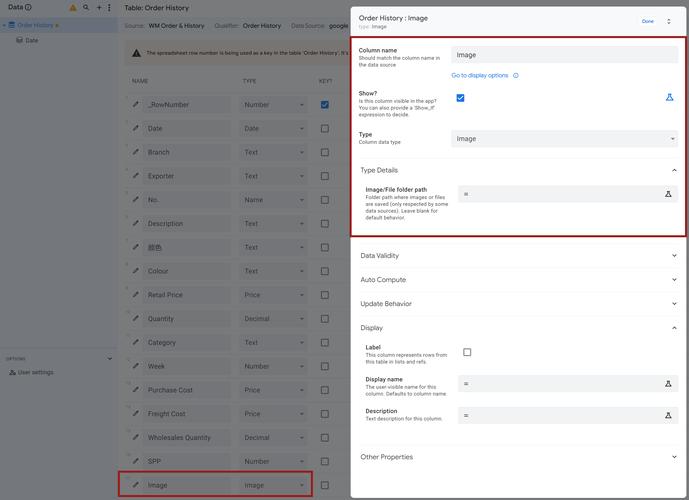The width and height of the screenshot is (689, 500).
Task: Click edit pencil for Date column
Action: (136, 128)
